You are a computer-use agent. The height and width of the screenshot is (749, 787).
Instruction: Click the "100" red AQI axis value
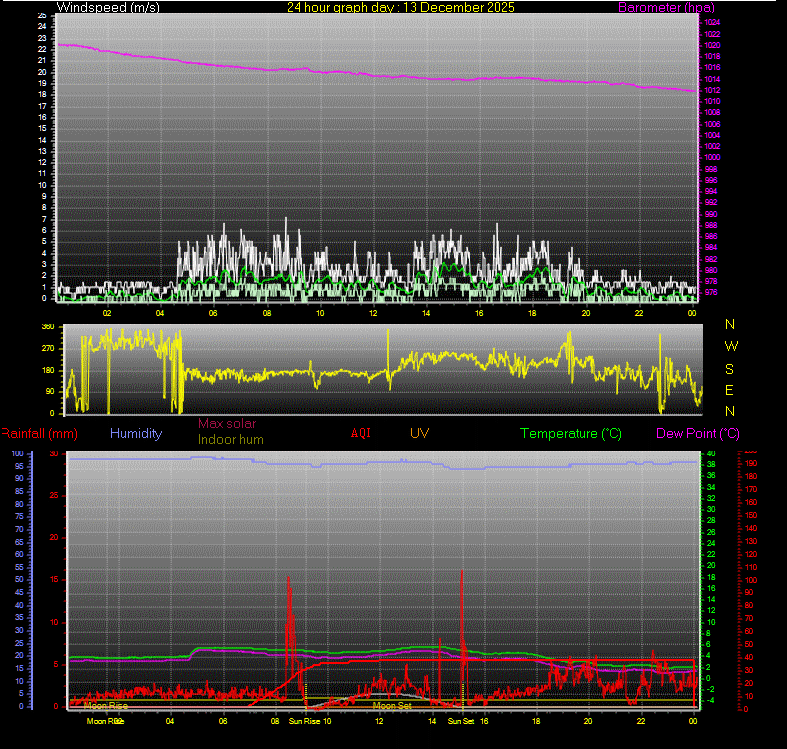click(x=751, y=580)
